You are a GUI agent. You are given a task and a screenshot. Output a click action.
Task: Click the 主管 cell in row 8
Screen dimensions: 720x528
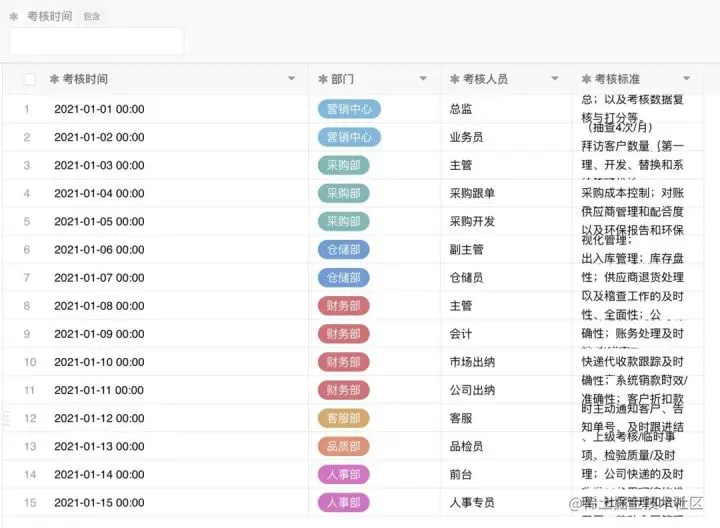click(x=461, y=306)
